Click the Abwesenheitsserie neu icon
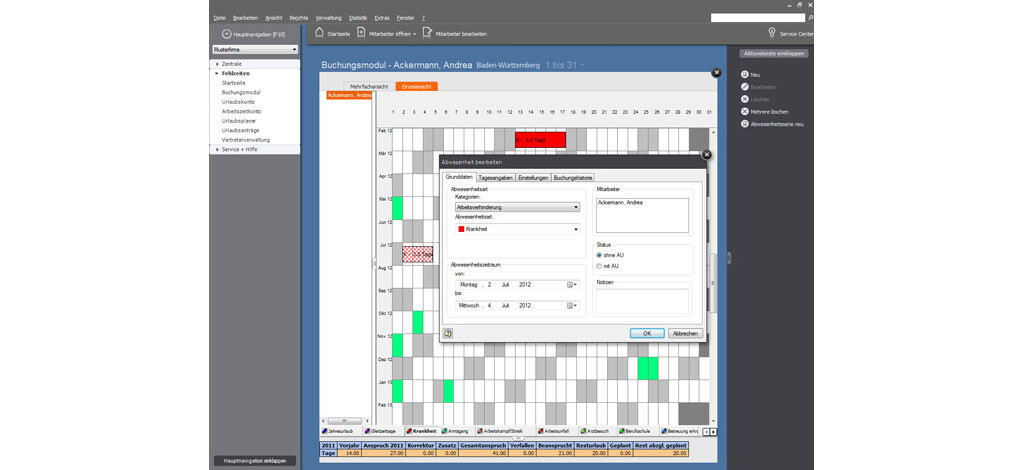 tap(745, 123)
